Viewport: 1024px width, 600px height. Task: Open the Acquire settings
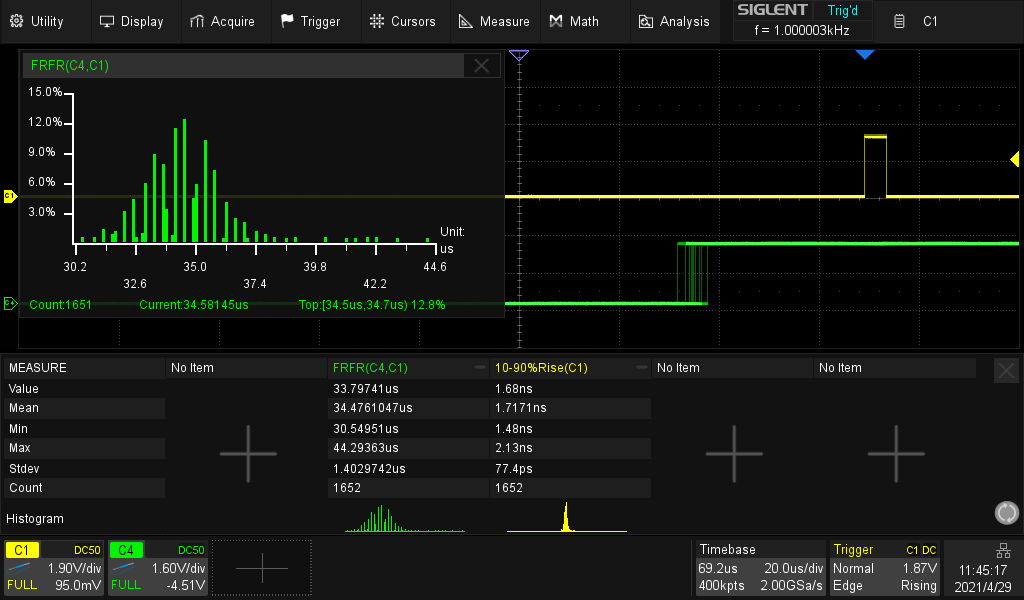[224, 20]
